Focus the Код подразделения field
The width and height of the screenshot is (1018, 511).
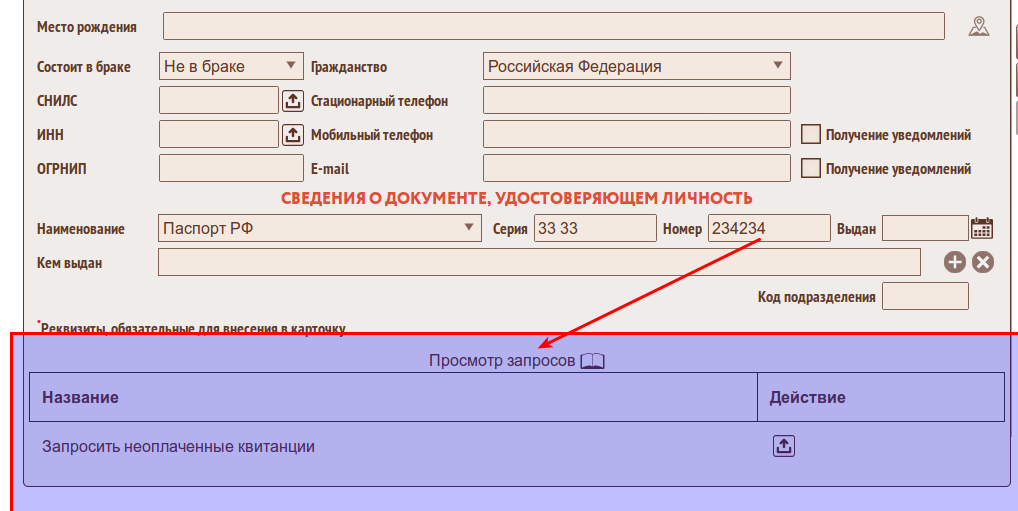(925, 296)
